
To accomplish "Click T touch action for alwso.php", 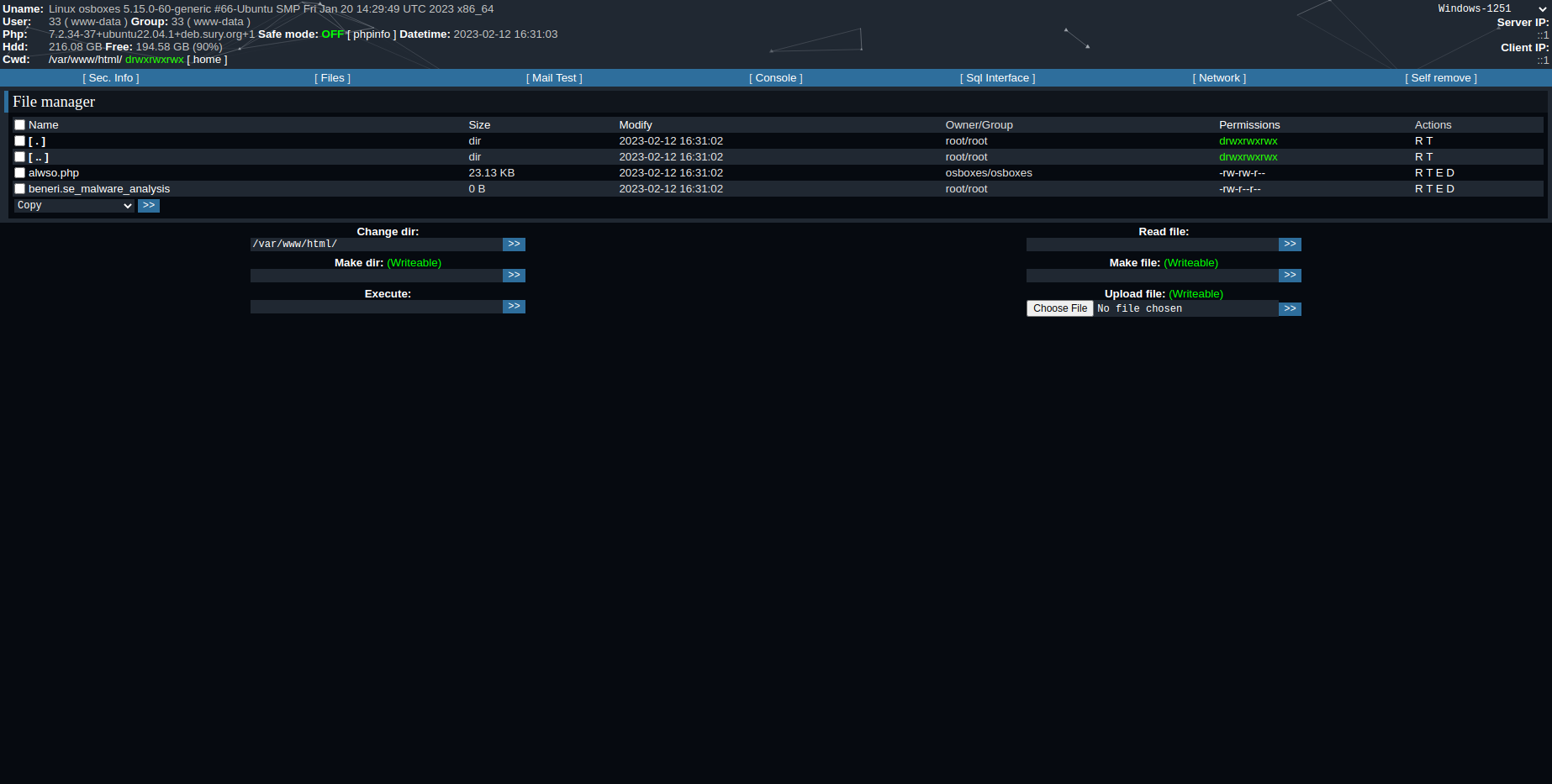I will point(1429,173).
